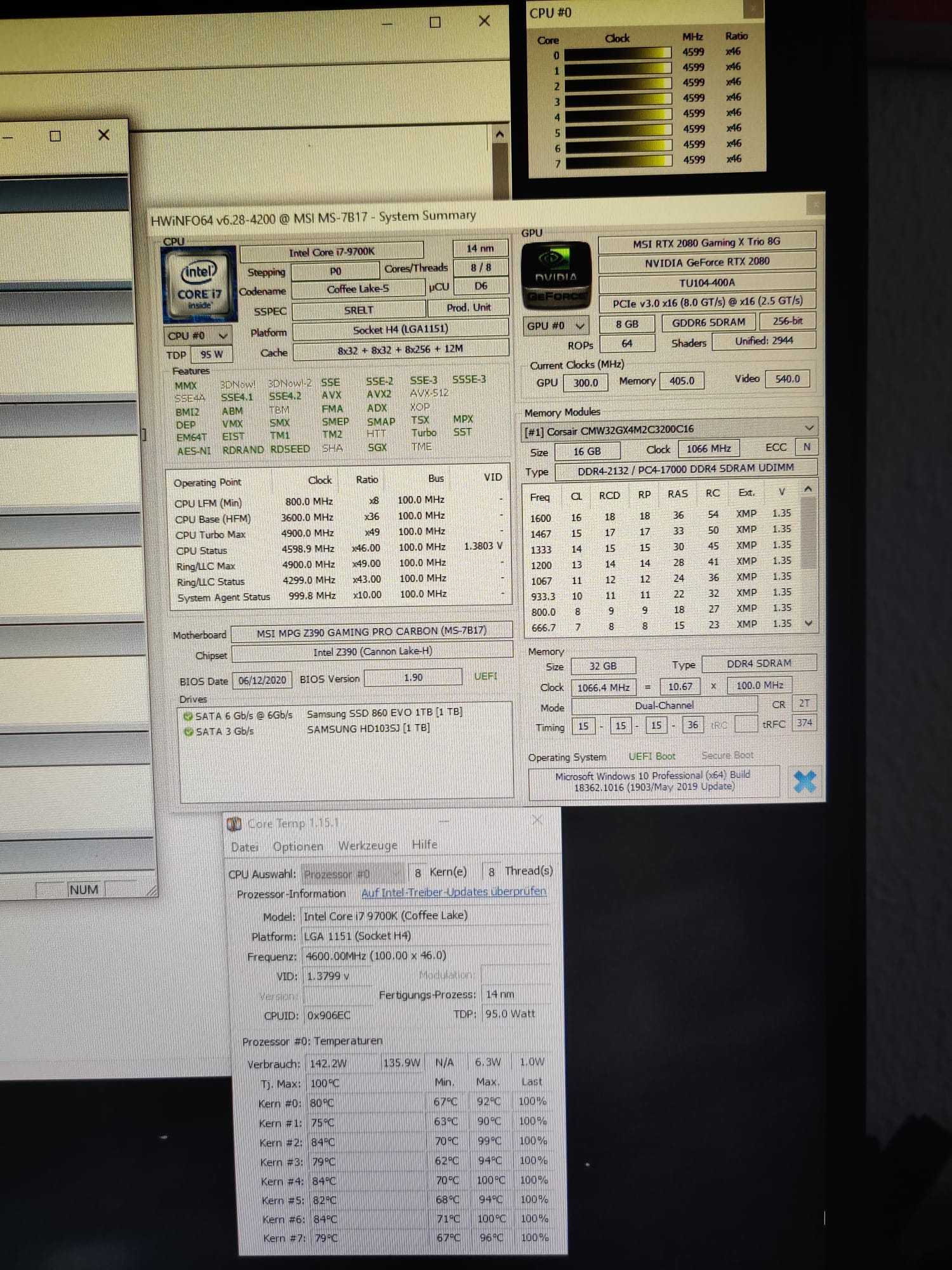Click the Socket H4 (LGA1151) platform field
The image size is (952, 1270).
pyautogui.click(x=400, y=329)
